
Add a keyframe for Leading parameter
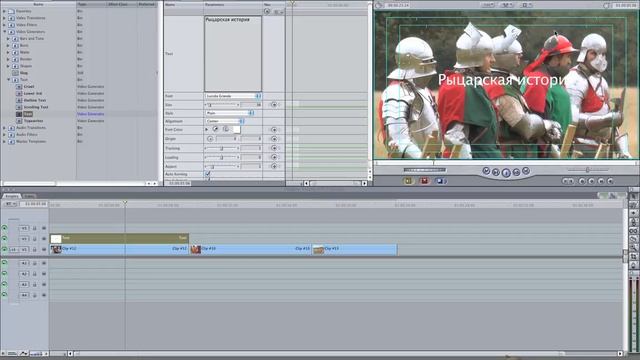tap(274, 157)
